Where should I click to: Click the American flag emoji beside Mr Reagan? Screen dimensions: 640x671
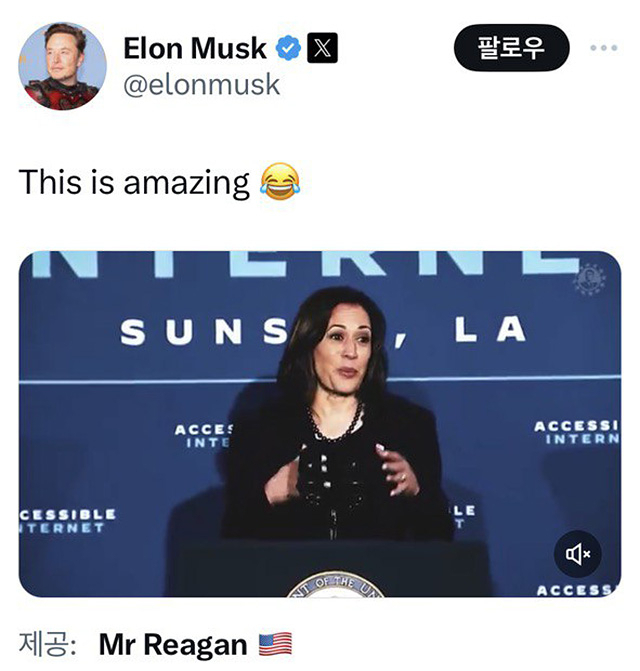pos(276,644)
